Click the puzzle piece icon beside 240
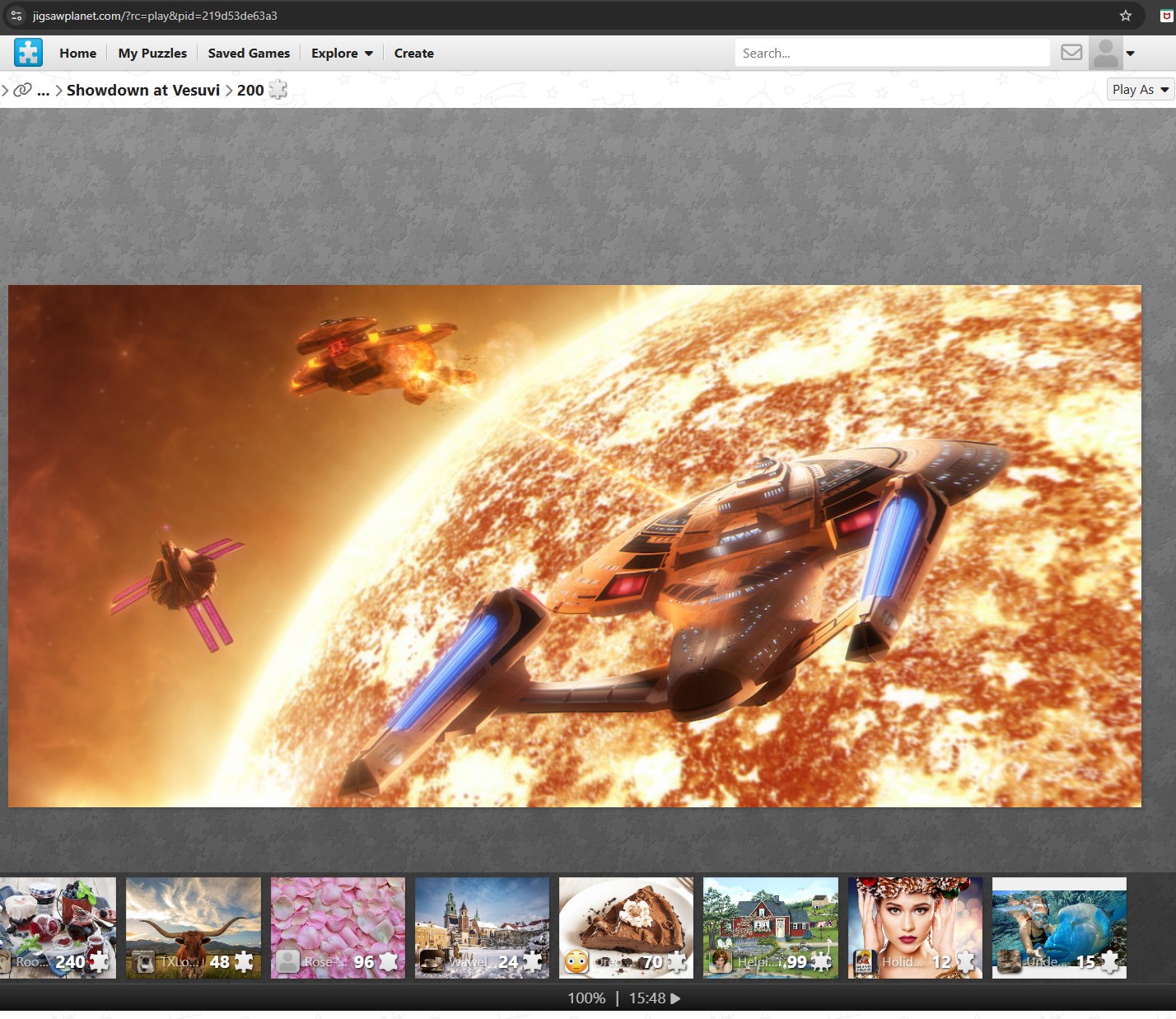 (99, 962)
